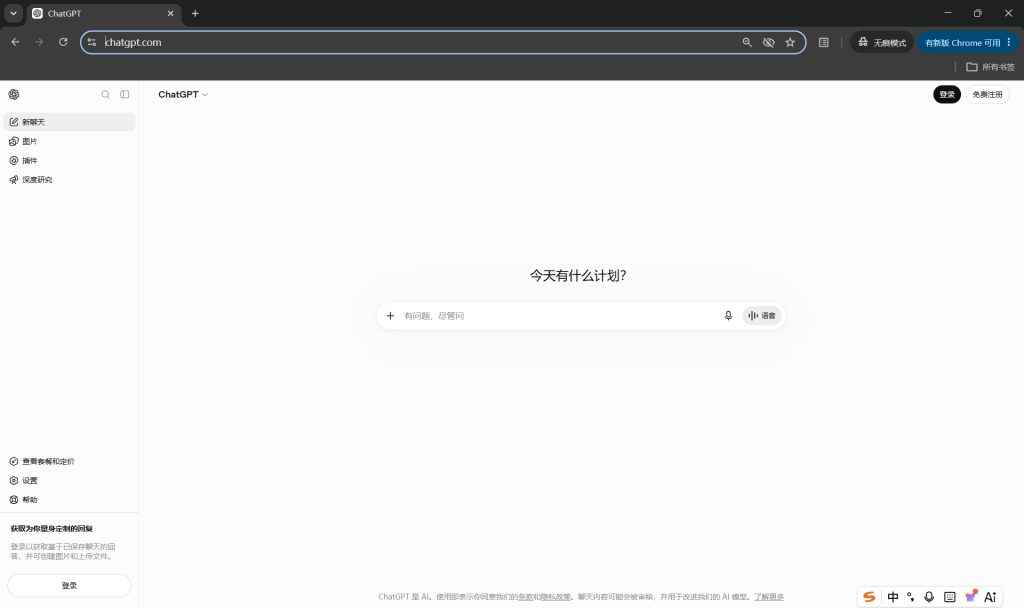Open the 图片 images section

pyautogui.click(x=69, y=141)
